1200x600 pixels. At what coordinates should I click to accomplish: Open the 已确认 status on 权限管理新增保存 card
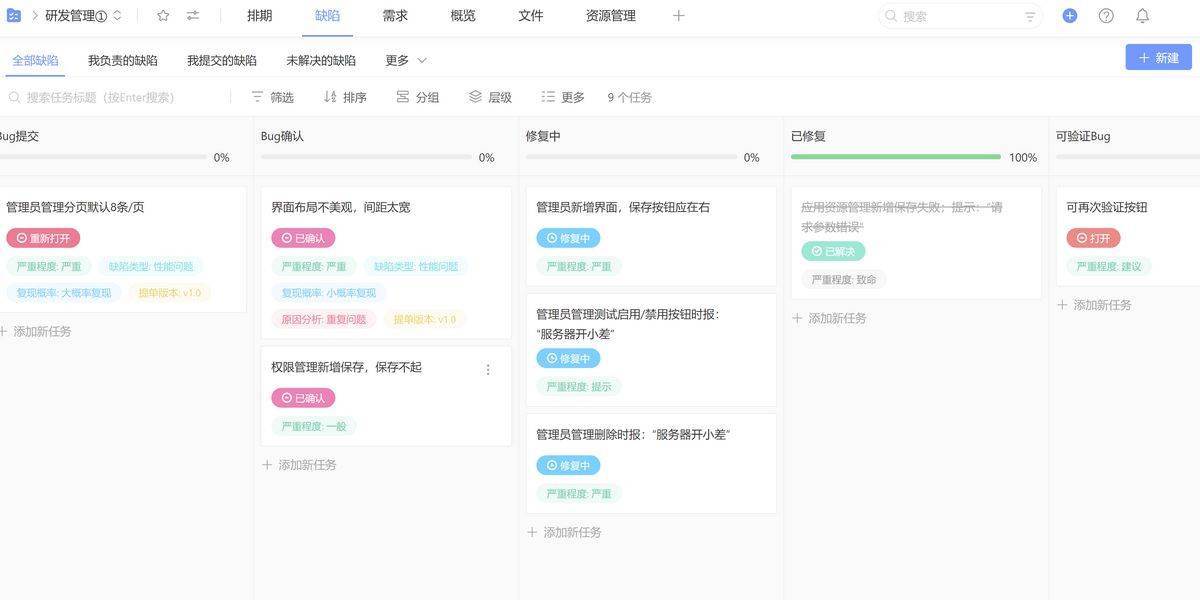pyautogui.click(x=303, y=398)
